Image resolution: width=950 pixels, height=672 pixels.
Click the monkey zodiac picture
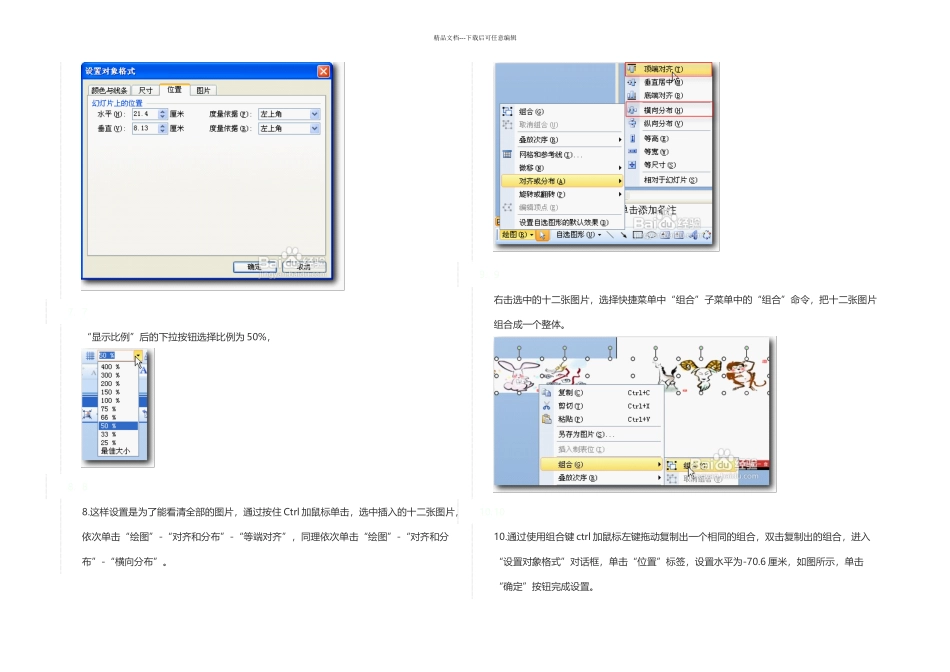[x=746, y=375]
